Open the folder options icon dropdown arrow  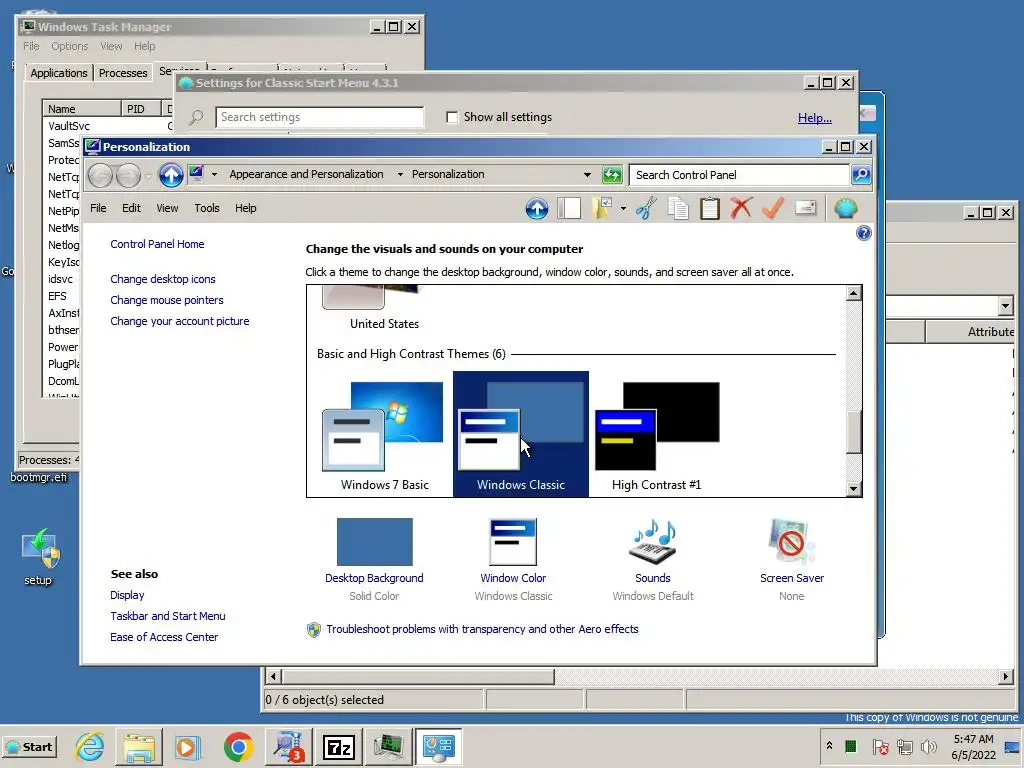tap(623, 209)
